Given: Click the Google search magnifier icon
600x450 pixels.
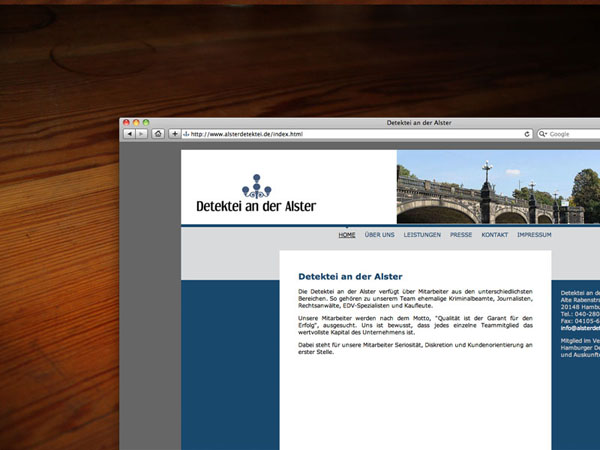Looking at the screenshot, I should 543,134.
